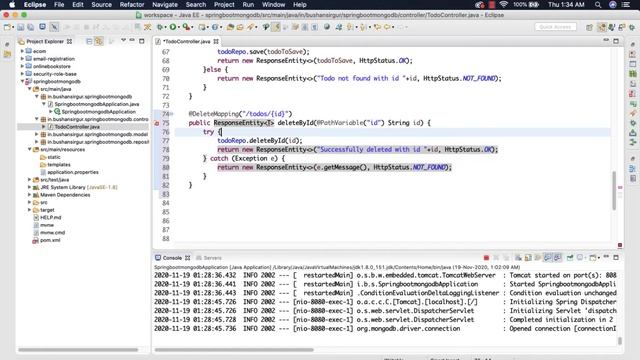
Task: Maximize the Console view
Action: coord(616,257)
